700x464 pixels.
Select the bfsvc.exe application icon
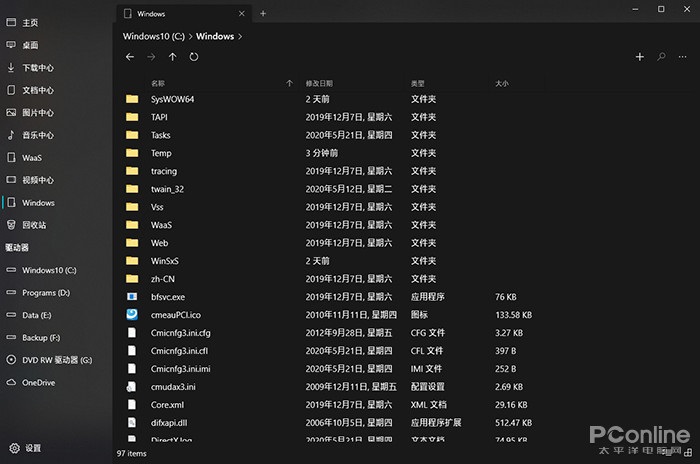click(132, 297)
